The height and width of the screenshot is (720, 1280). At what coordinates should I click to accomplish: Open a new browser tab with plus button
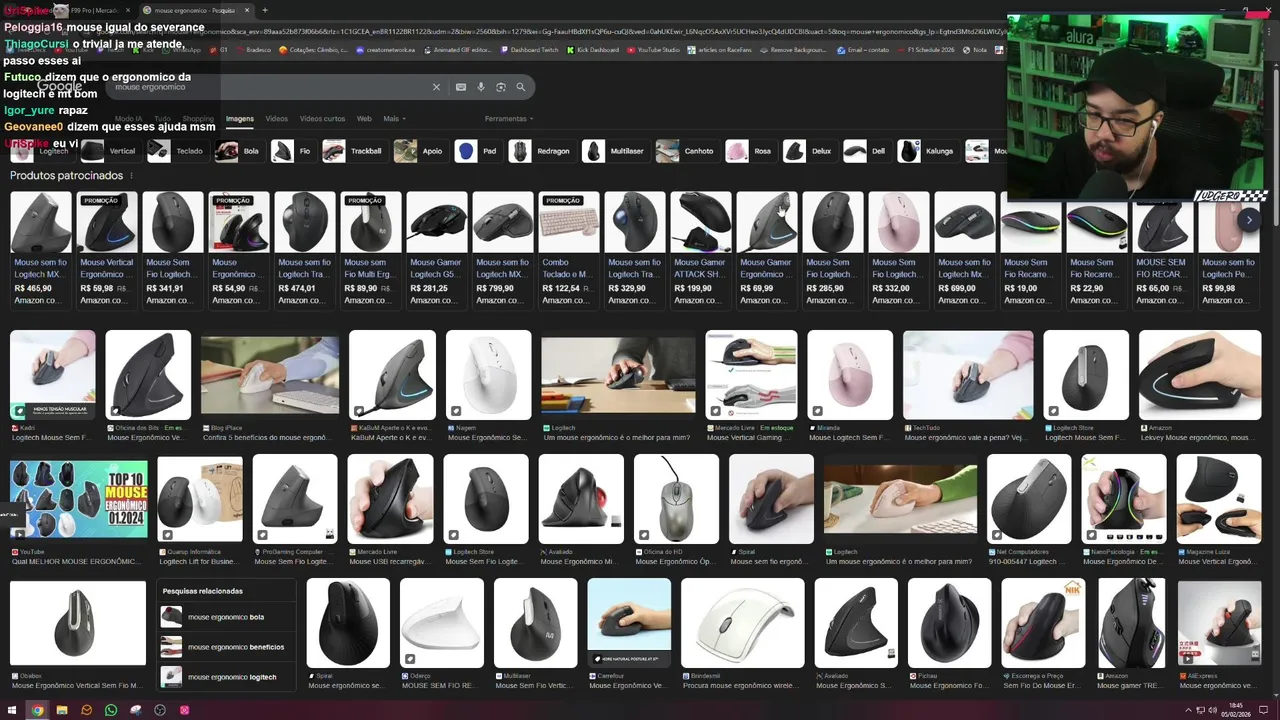265,10
